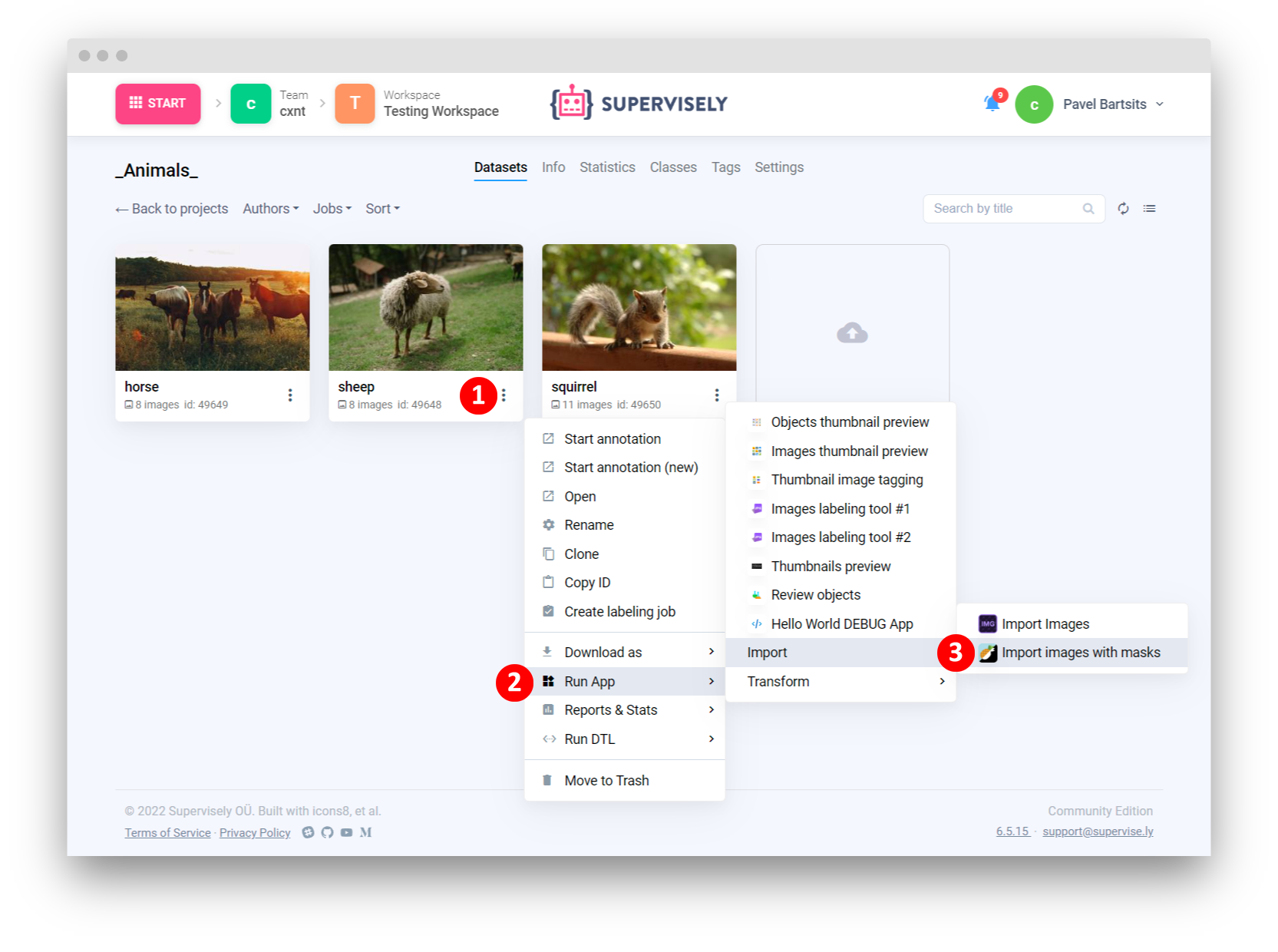
Task: Open the sheep dataset thumbnail image
Action: tap(425, 307)
